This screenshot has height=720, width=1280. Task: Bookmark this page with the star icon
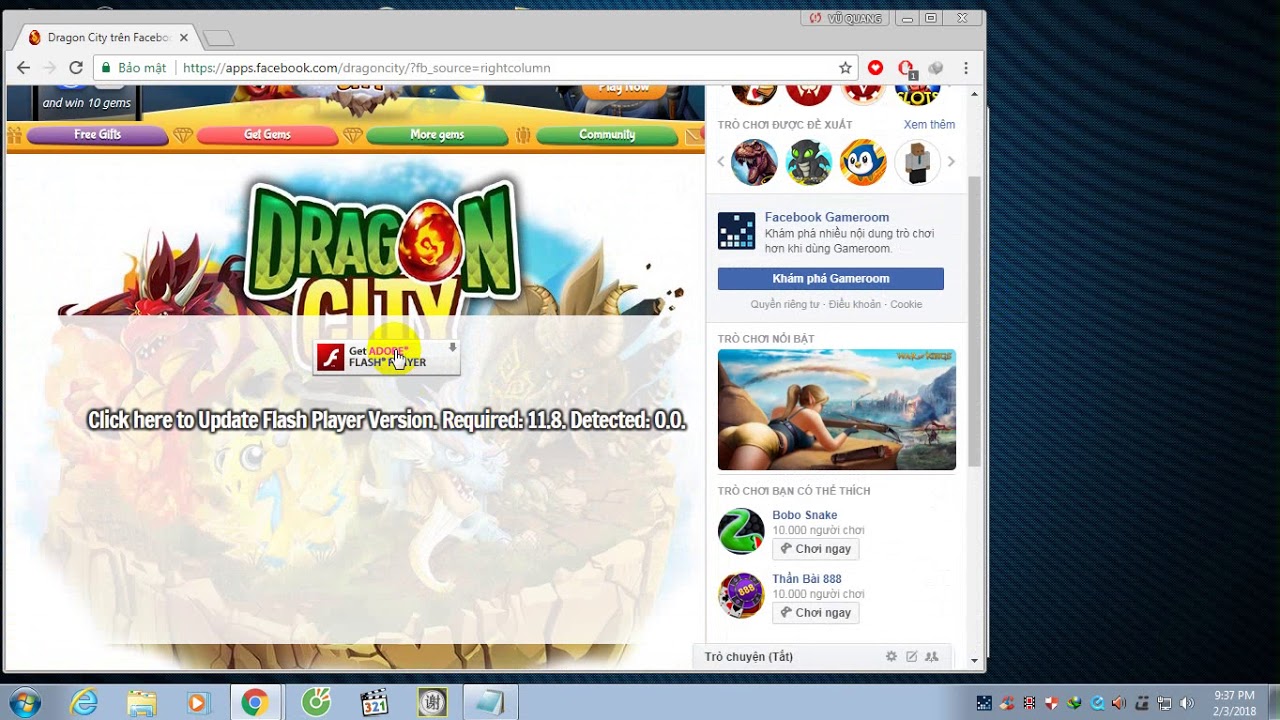(845, 68)
